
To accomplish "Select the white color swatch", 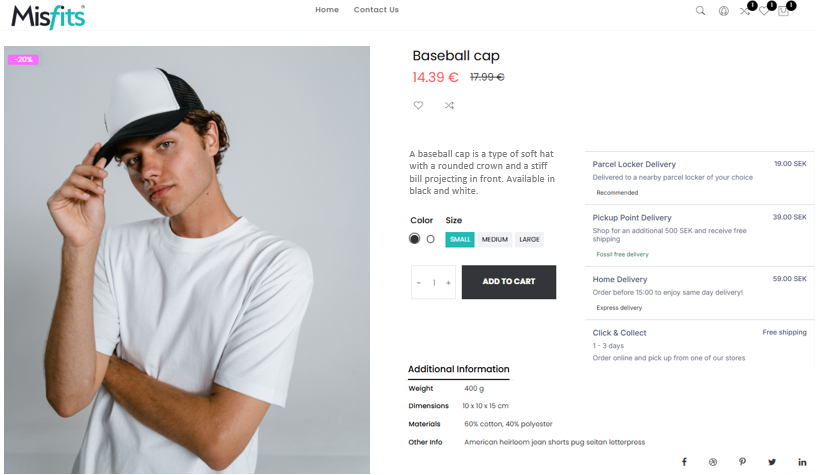I will tap(430, 239).
